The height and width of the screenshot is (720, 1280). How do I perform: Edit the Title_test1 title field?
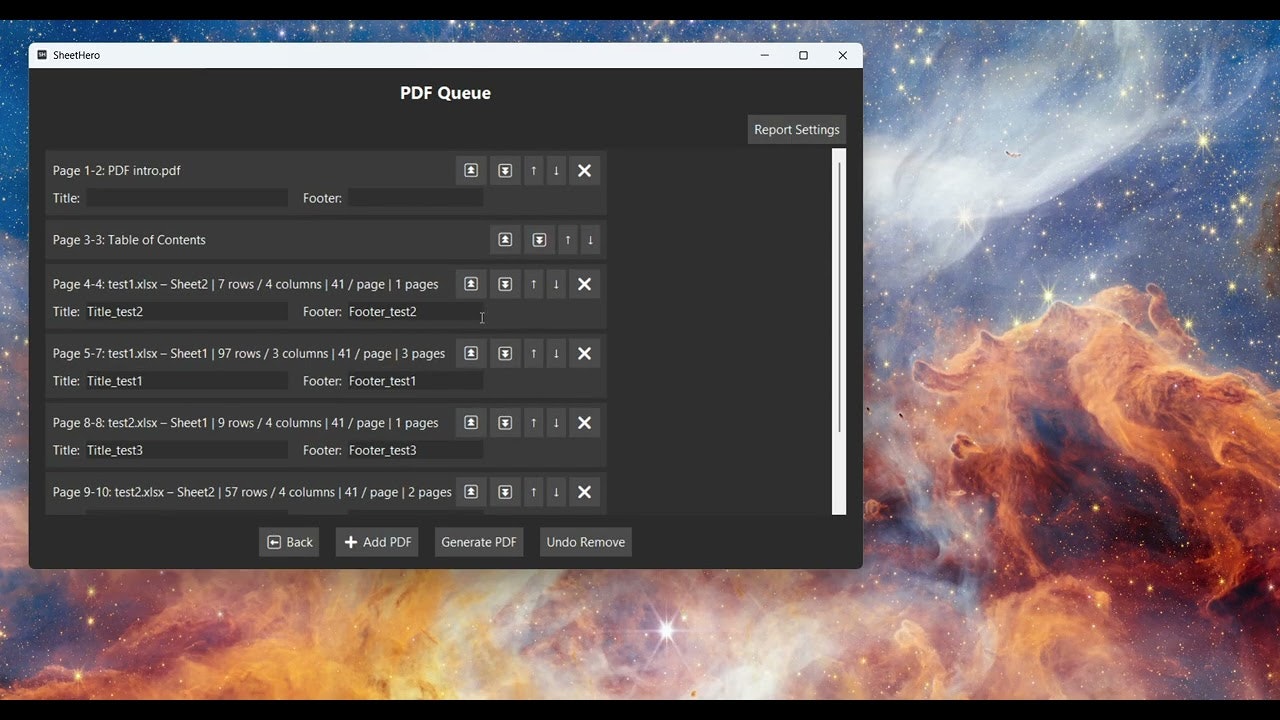pos(187,381)
